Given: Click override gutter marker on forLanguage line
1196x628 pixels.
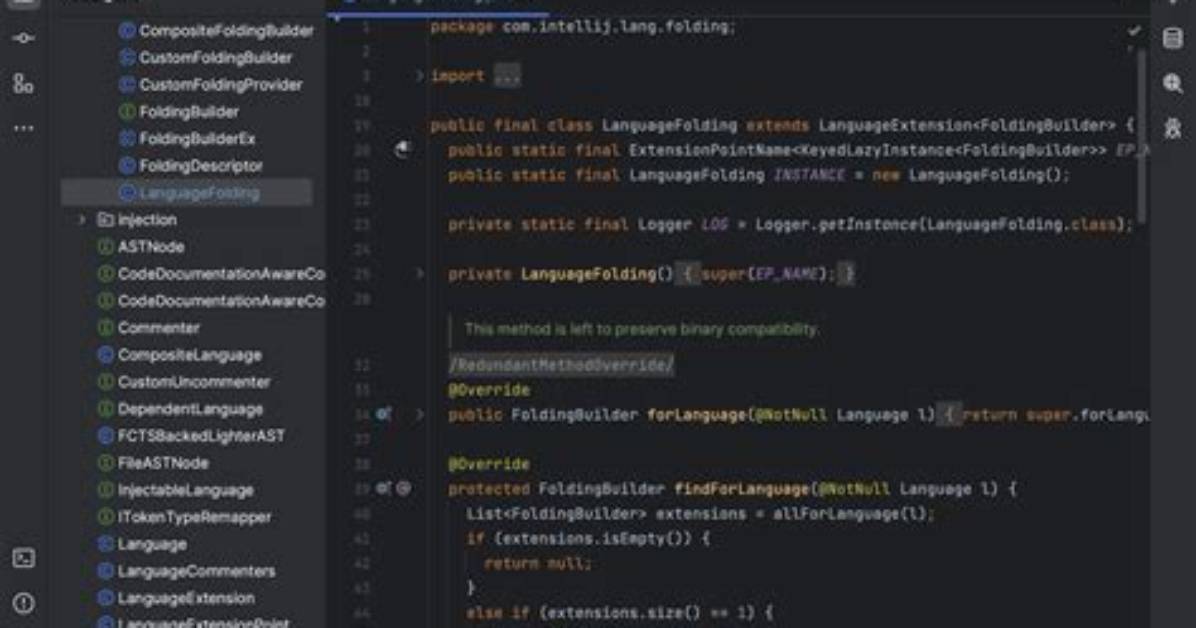Looking at the screenshot, I should pos(384,414).
